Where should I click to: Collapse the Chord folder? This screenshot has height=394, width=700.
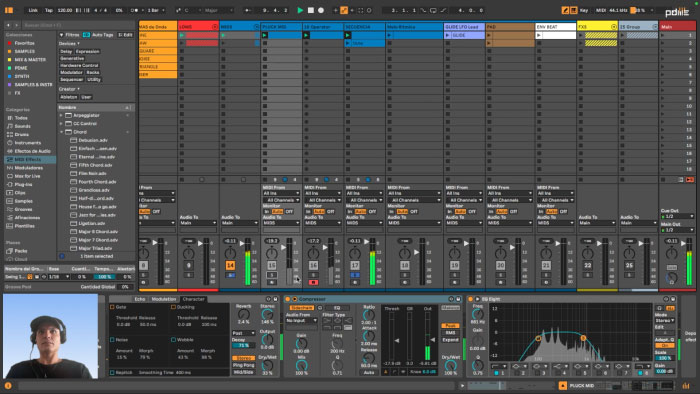coord(61,132)
